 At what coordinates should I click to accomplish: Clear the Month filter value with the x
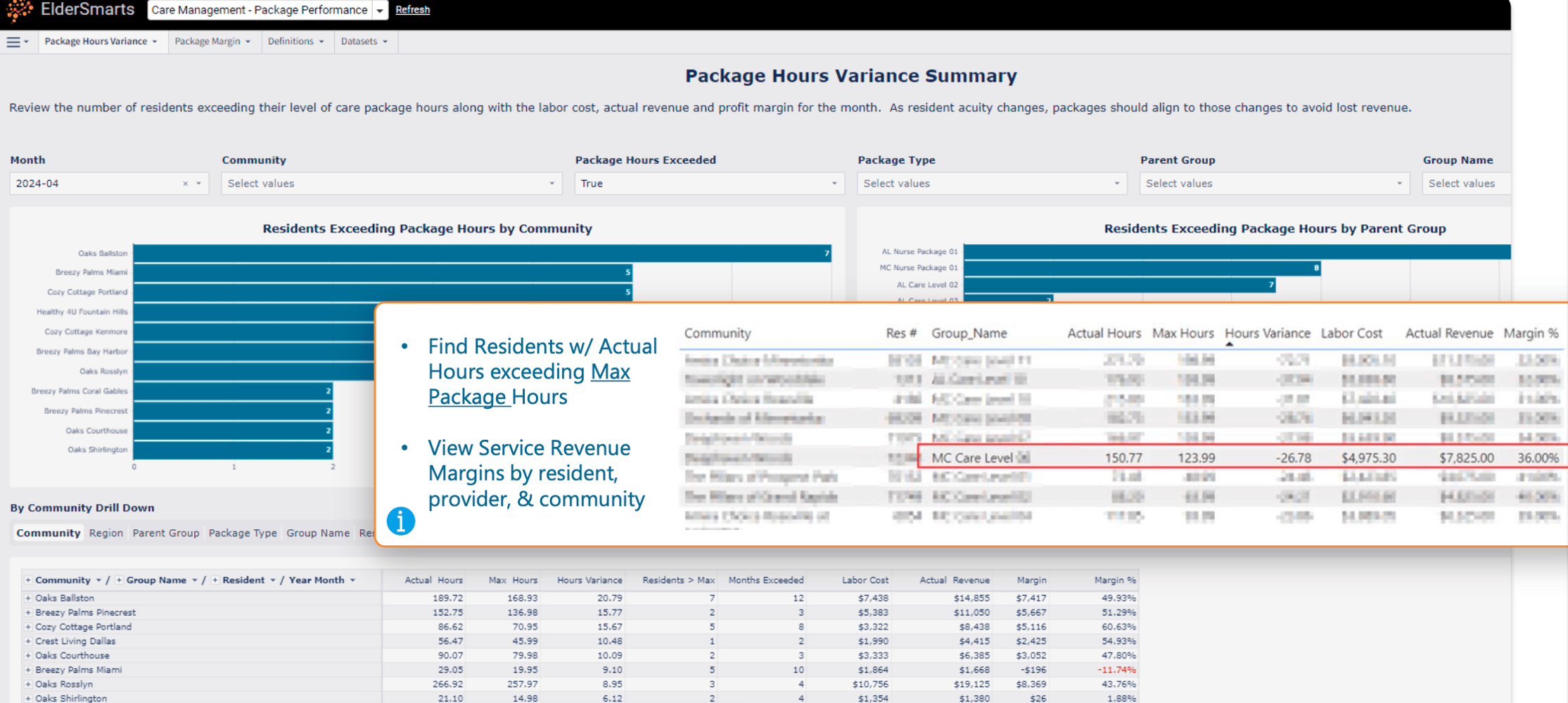tap(185, 184)
